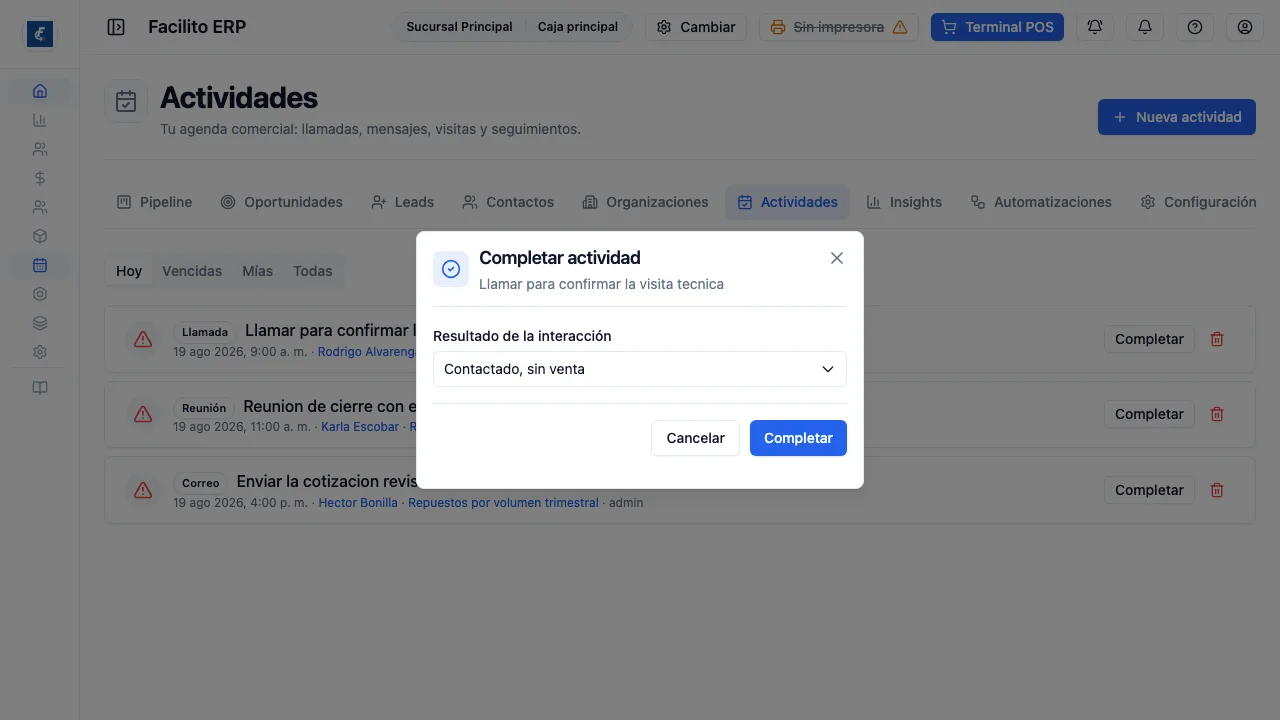Close the Completar actividad dialog
The height and width of the screenshot is (720, 1280).
[x=837, y=258]
